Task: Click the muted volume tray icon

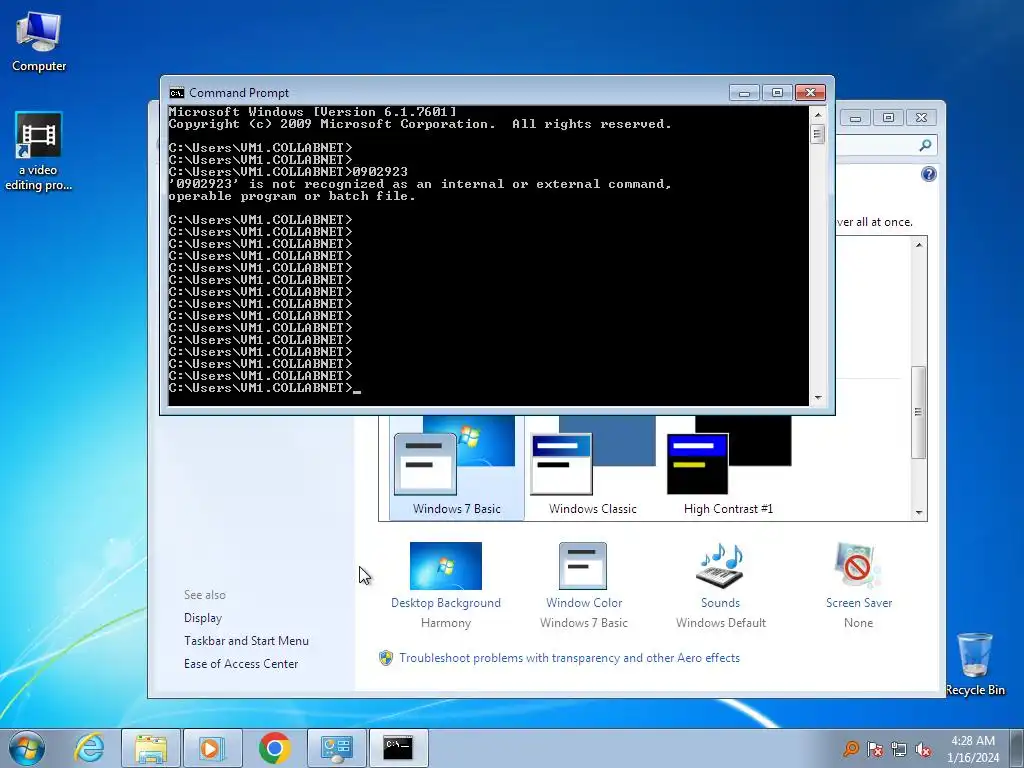Action: pyautogui.click(x=923, y=748)
